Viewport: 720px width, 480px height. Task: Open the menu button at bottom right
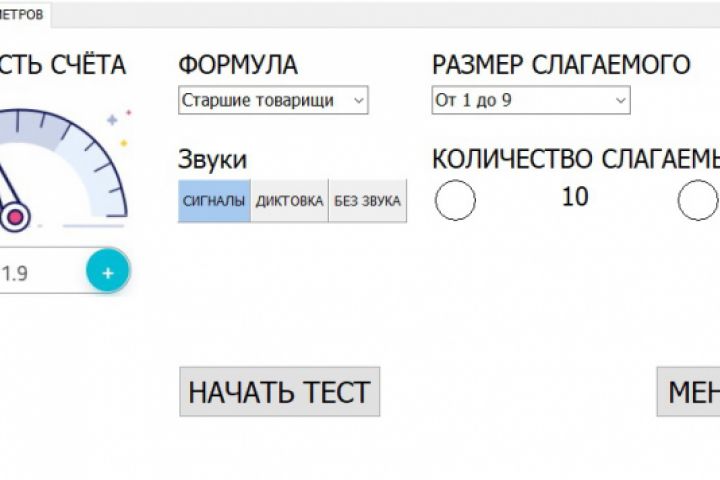click(690, 392)
